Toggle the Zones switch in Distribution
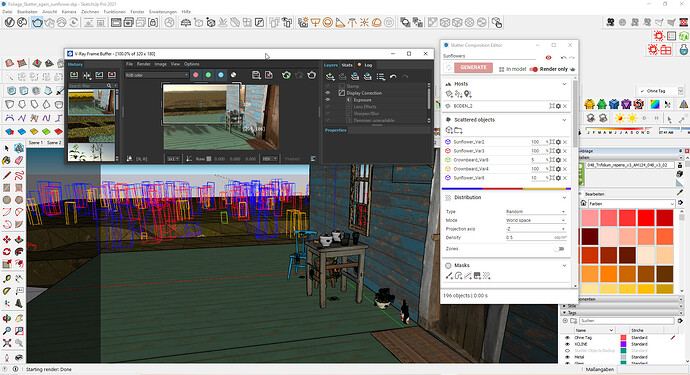Screen dimensions: 690x375 pyautogui.click(x=559, y=249)
